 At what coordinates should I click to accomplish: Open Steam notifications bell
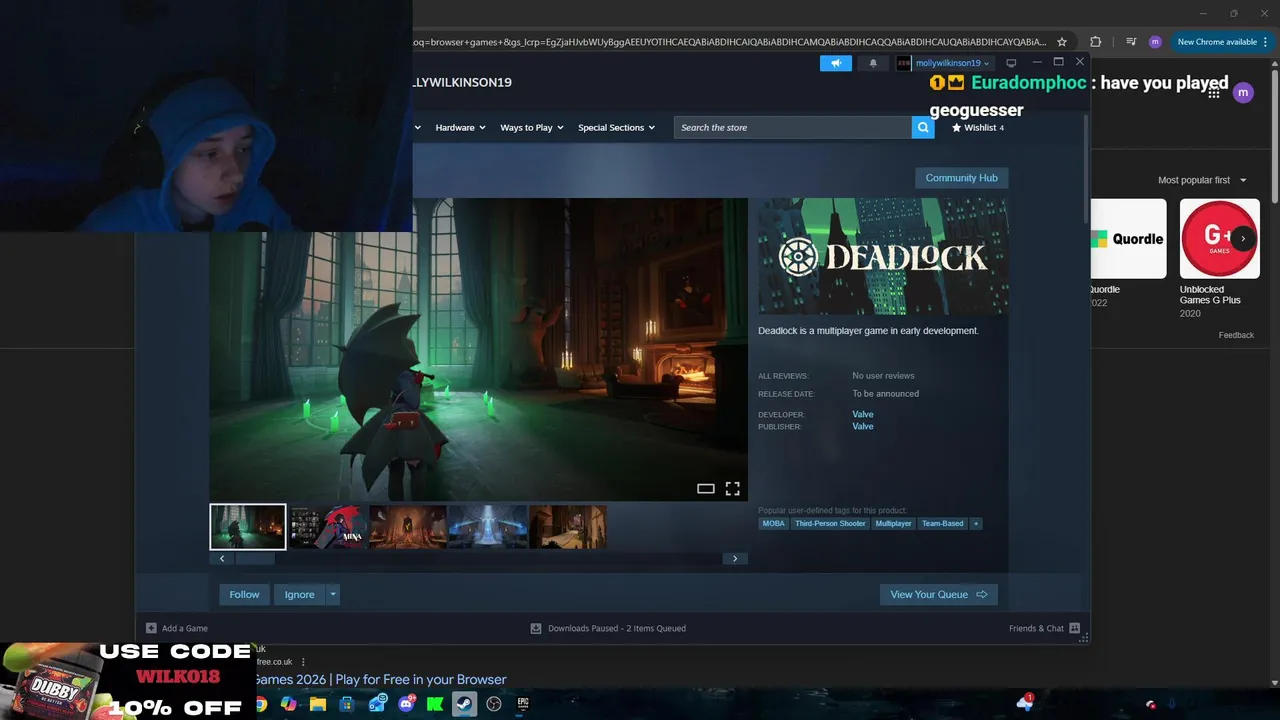coord(873,63)
